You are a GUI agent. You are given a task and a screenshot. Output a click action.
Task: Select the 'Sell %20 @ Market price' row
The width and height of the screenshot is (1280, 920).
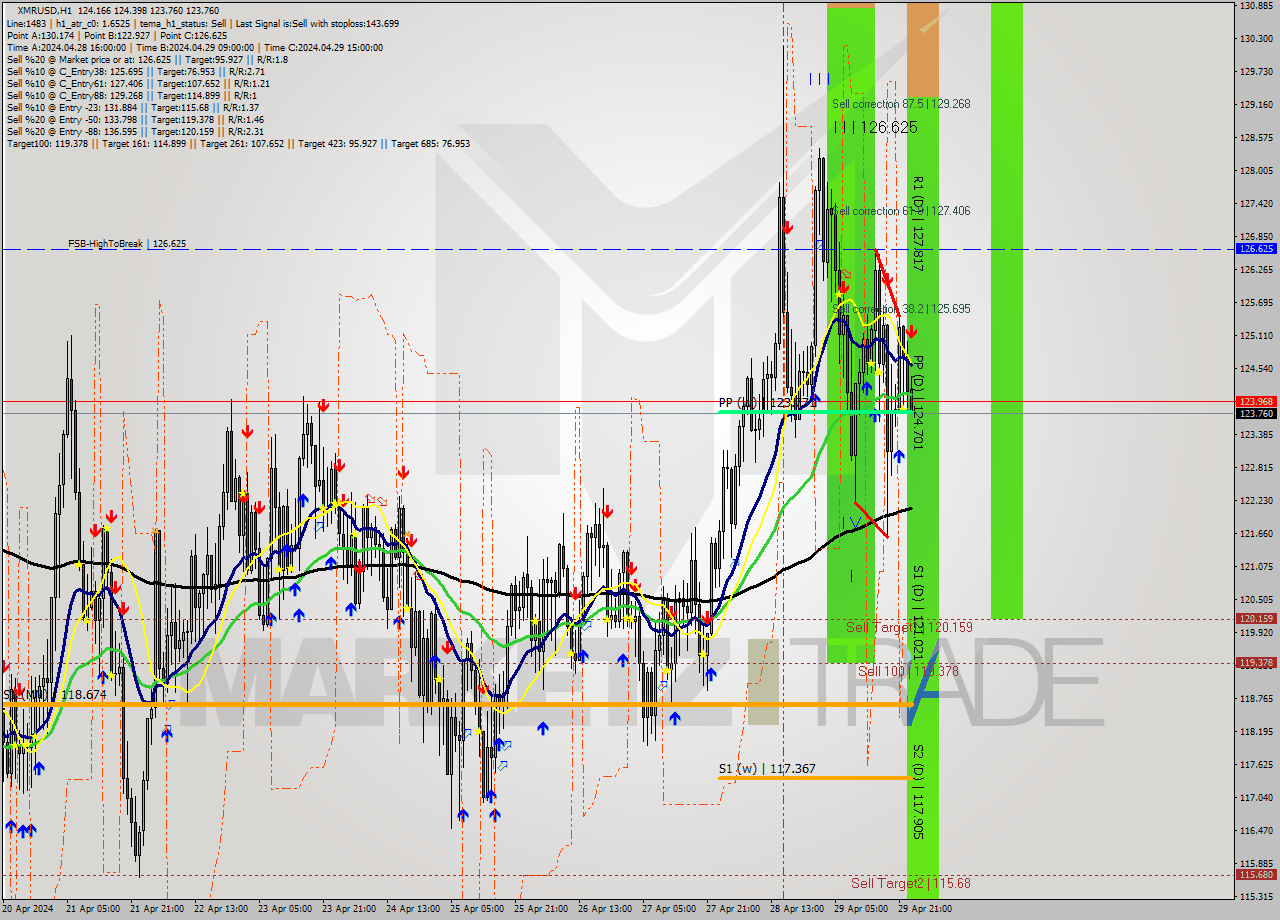[x=147, y=59]
